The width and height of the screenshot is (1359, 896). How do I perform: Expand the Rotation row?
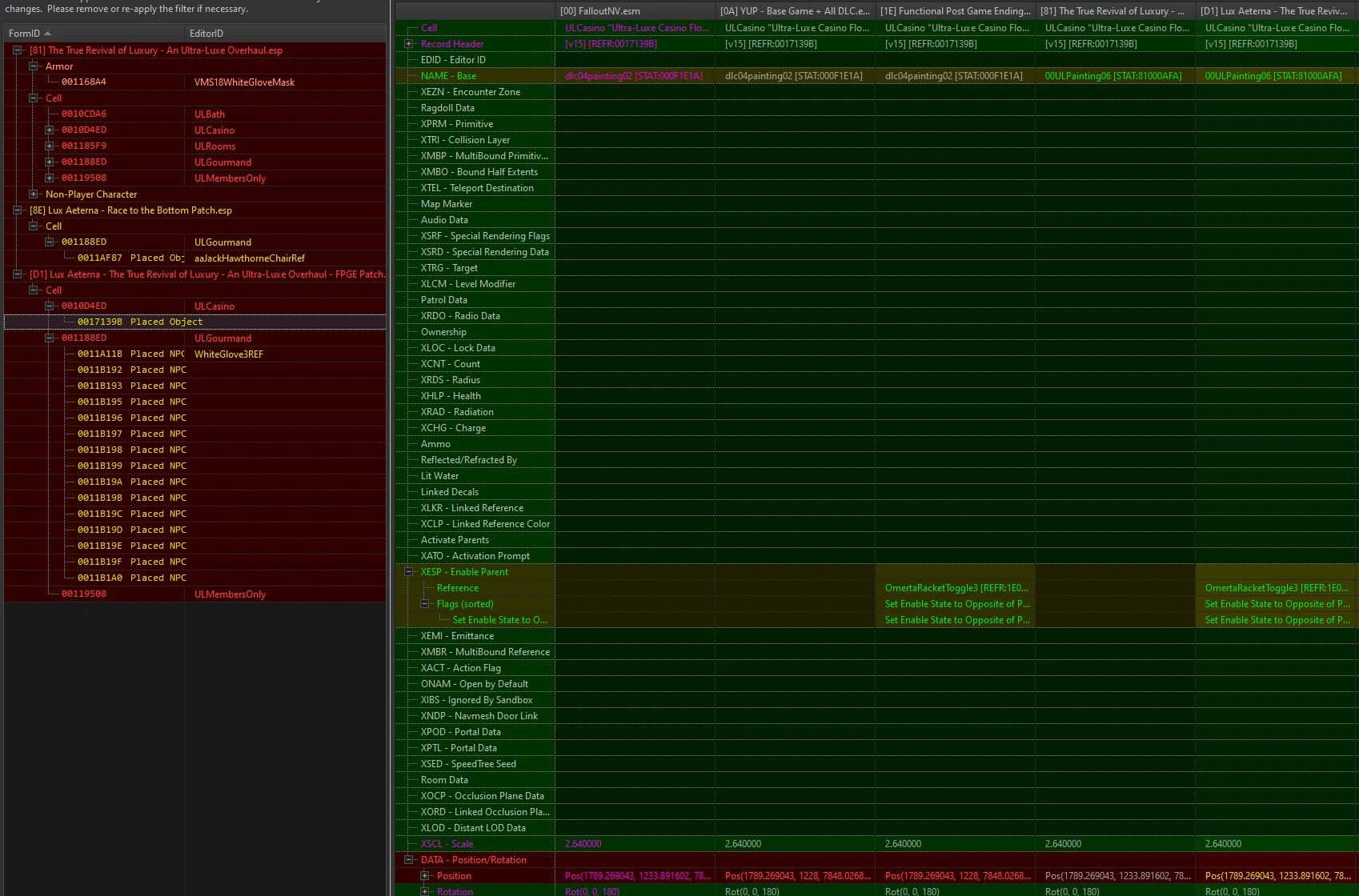pyautogui.click(x=424, y=891)
